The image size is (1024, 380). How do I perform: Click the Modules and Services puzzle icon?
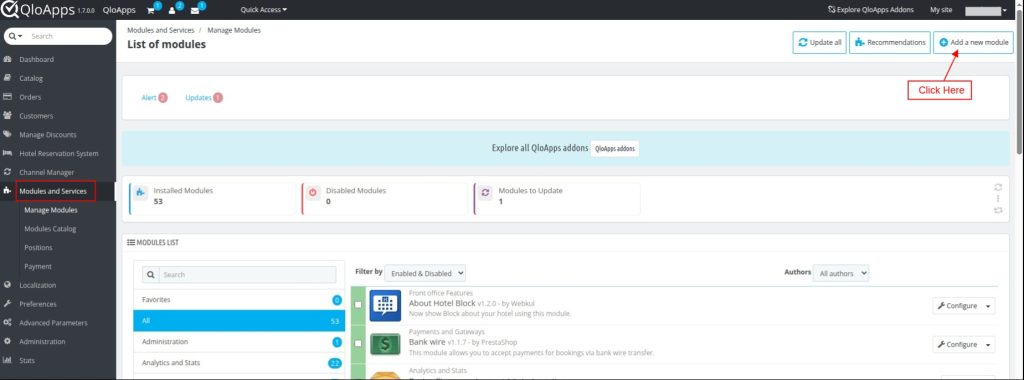[x=7, y=191]
